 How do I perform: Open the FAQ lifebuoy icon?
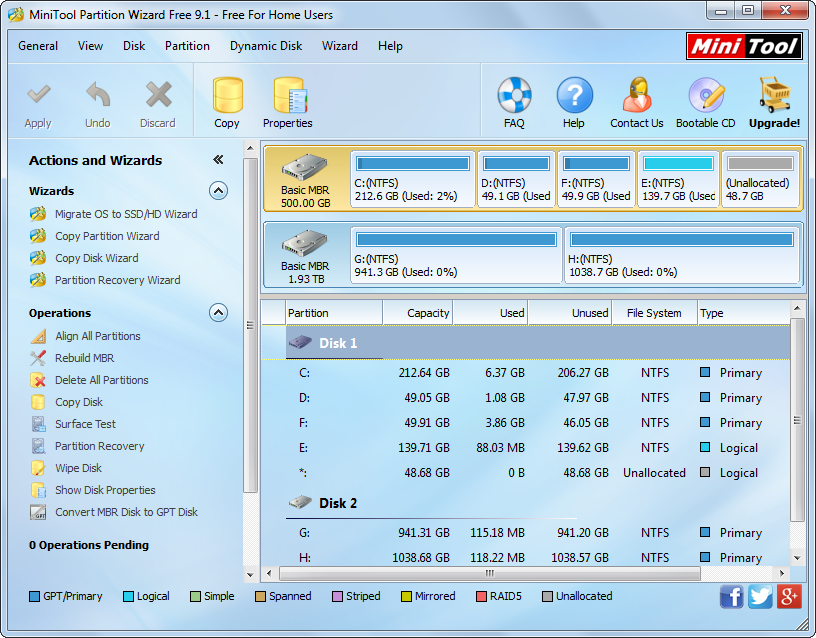click(x=514, y=95)
